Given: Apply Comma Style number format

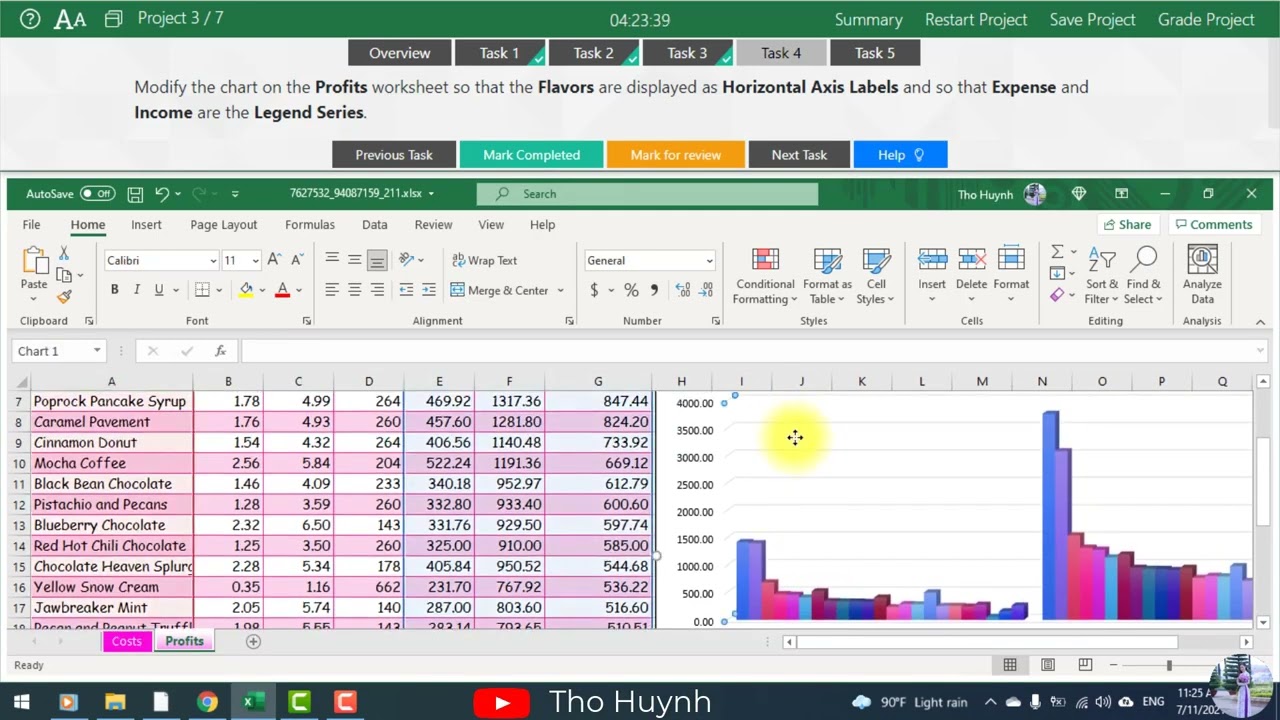Looking at the screenshot, I should 654,290.
